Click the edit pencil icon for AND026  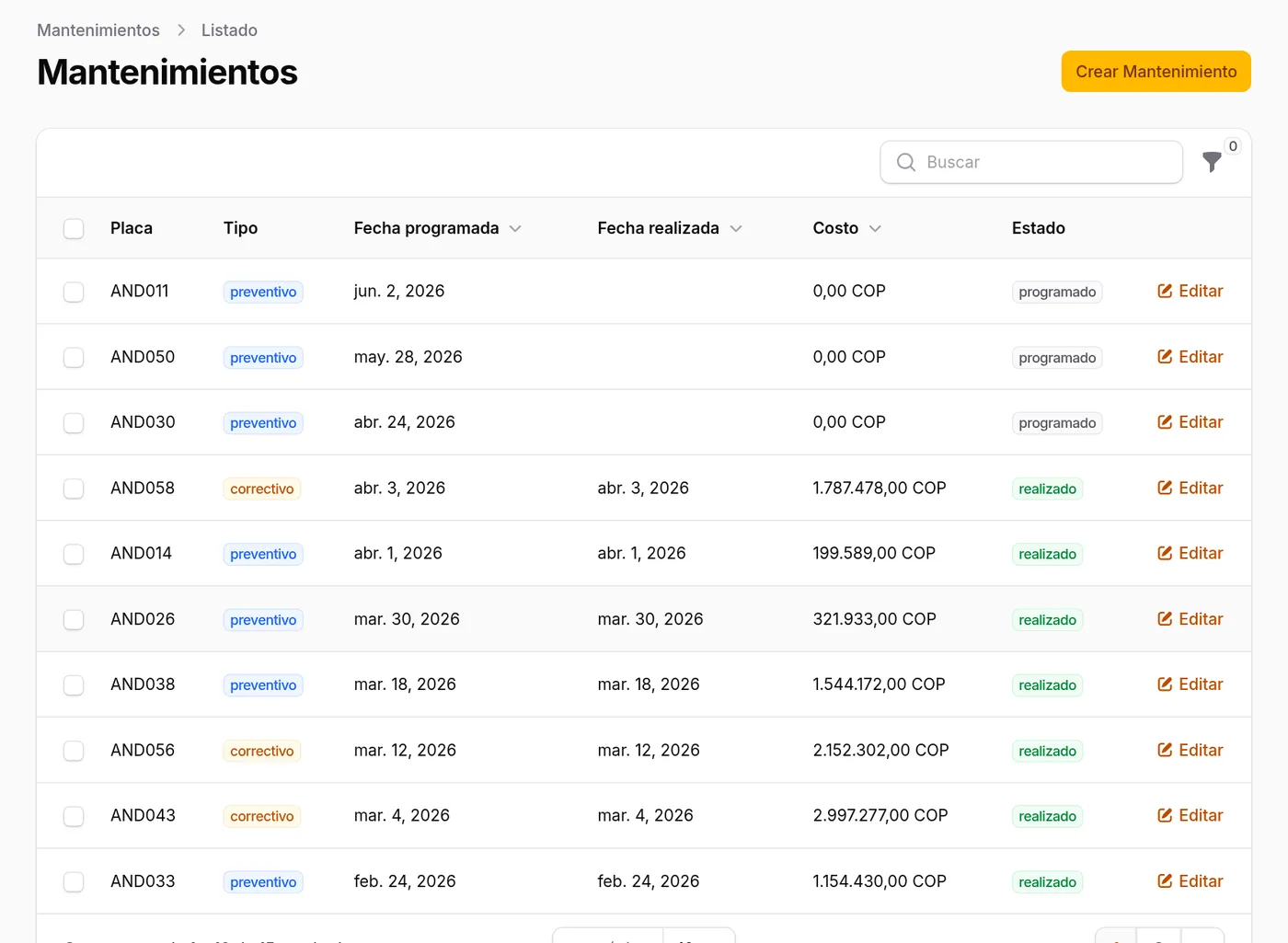[1165, 619]
